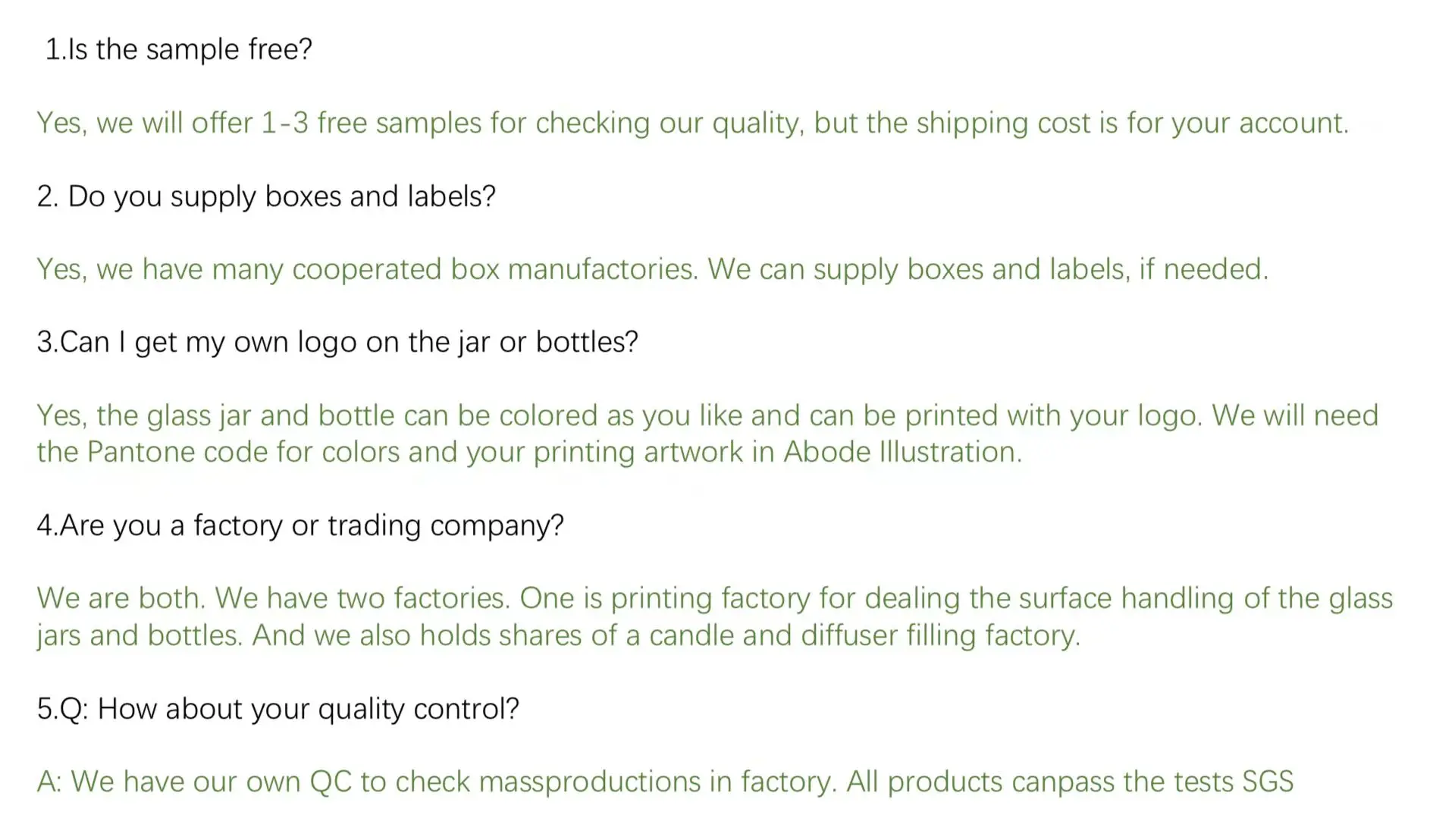Click the "SGS" text at the end
The image size is (1436, 840).
[x=1267, y=782]
